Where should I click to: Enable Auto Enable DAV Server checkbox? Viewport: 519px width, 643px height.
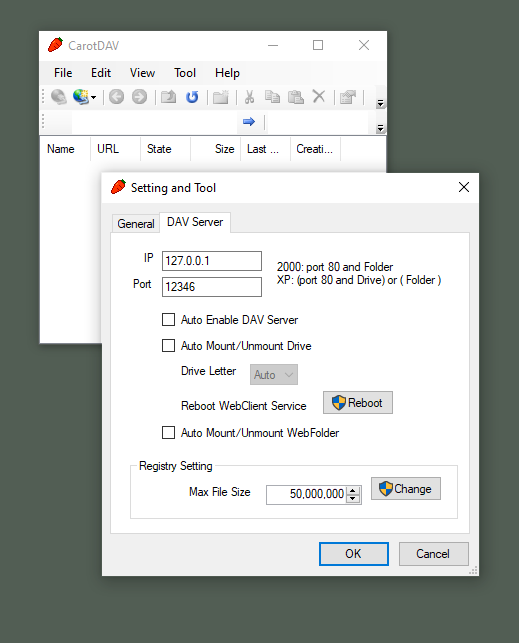pyautogui.click(x=168, y=319)
